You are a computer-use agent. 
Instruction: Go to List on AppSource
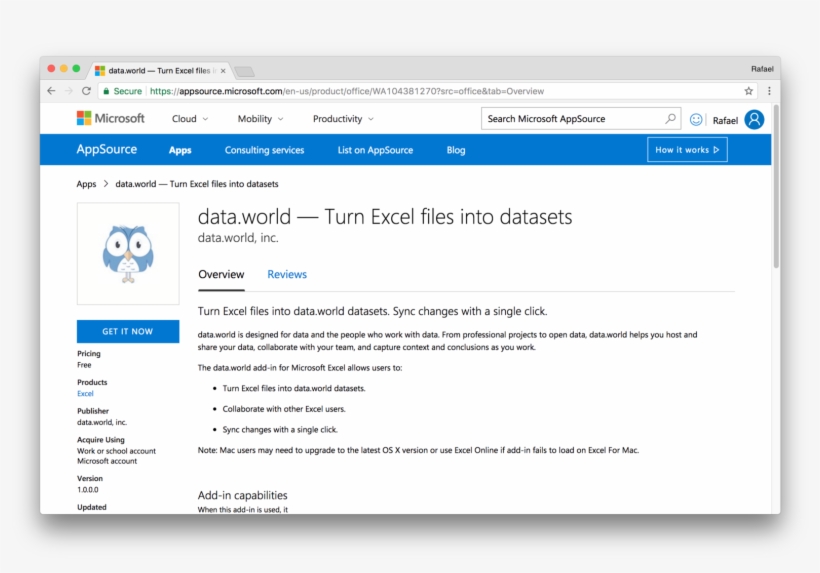[x=375, y=150]
